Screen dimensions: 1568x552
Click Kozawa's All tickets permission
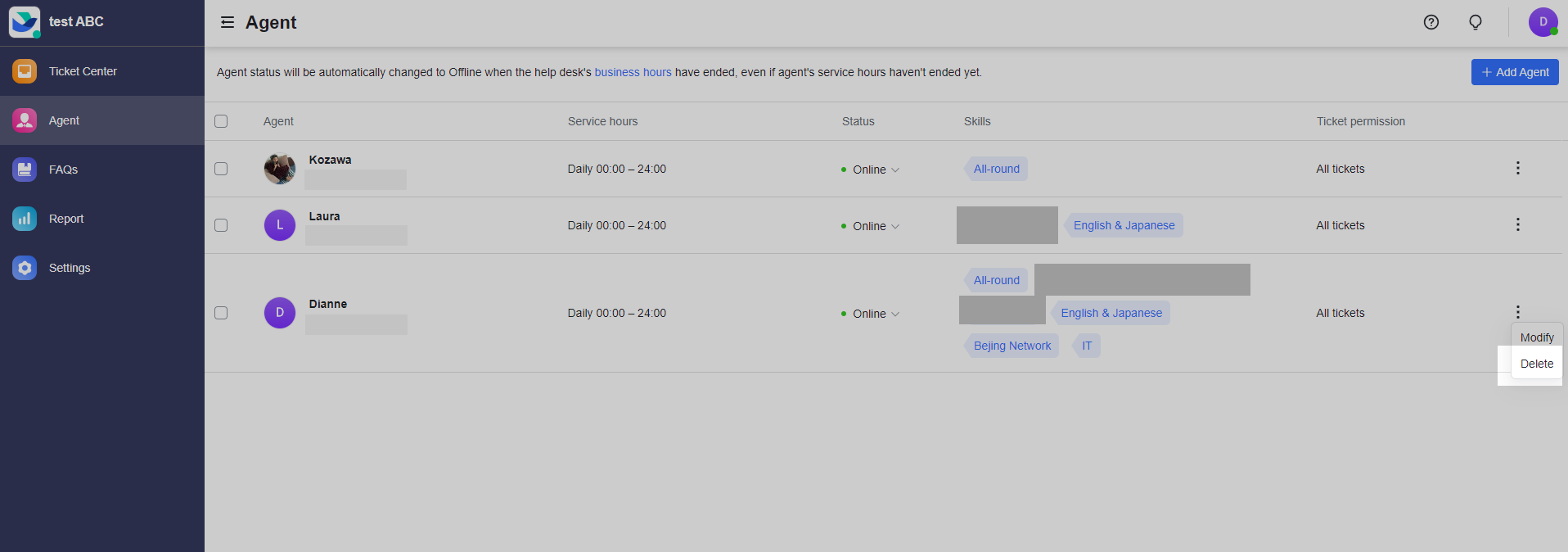[1340, 169]
